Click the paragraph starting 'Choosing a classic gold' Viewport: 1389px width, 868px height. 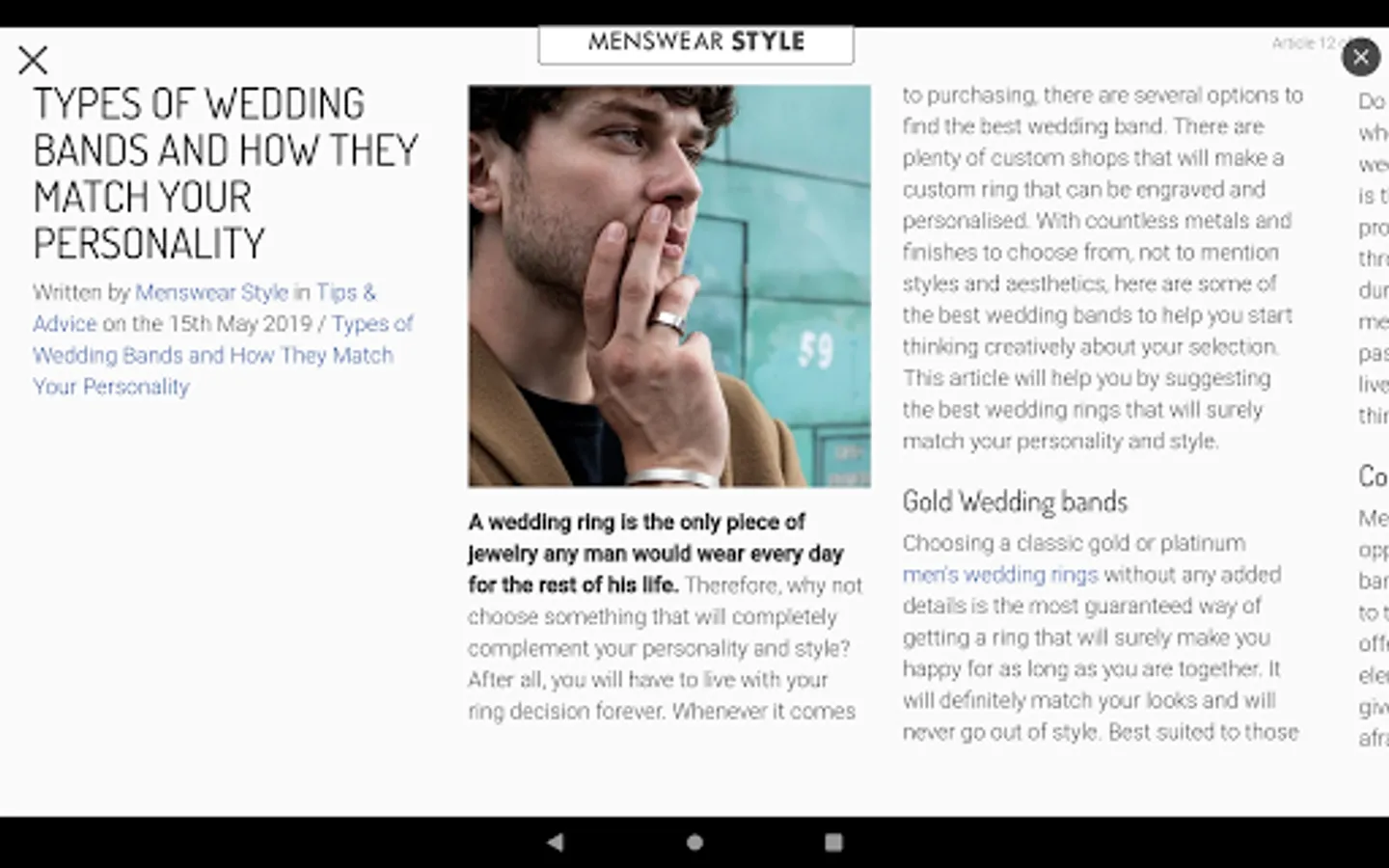click(x=1101, y=637)
